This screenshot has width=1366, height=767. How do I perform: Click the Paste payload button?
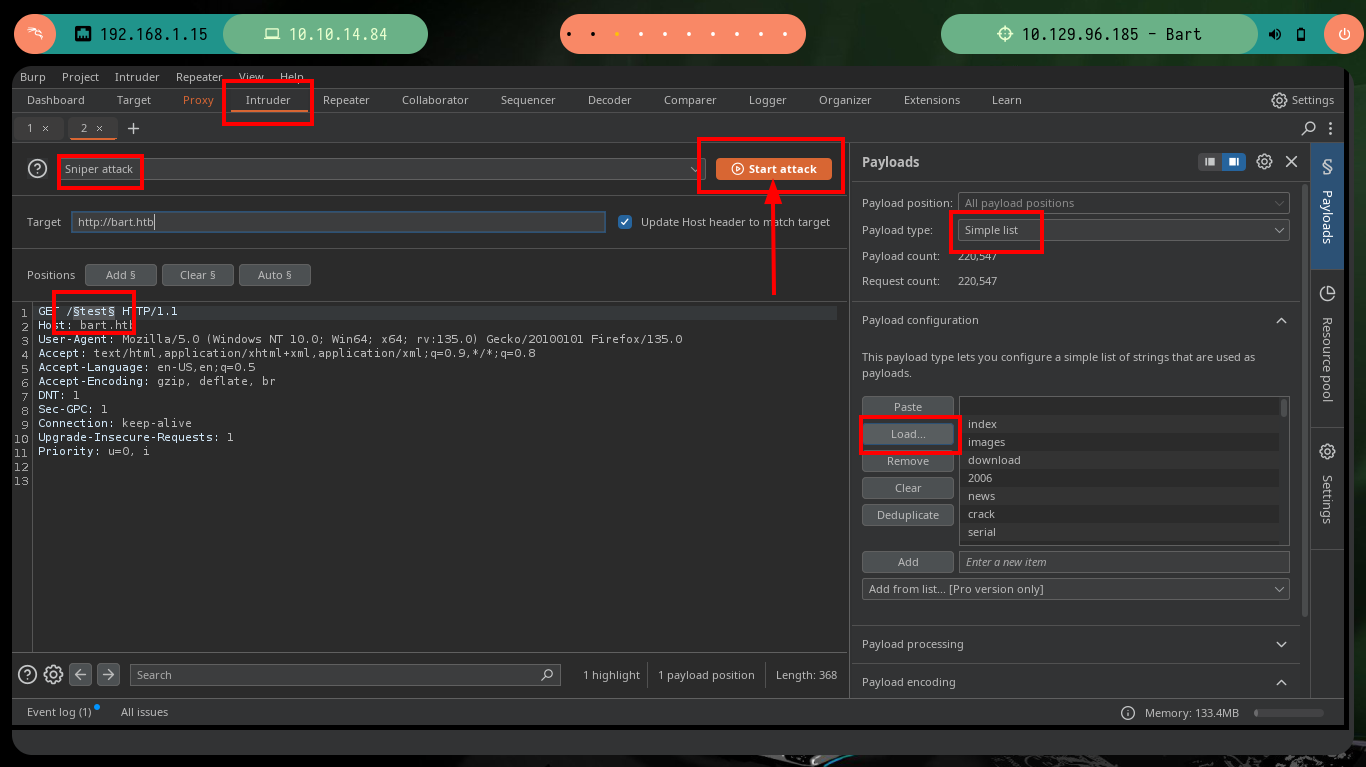pos(908,407)
